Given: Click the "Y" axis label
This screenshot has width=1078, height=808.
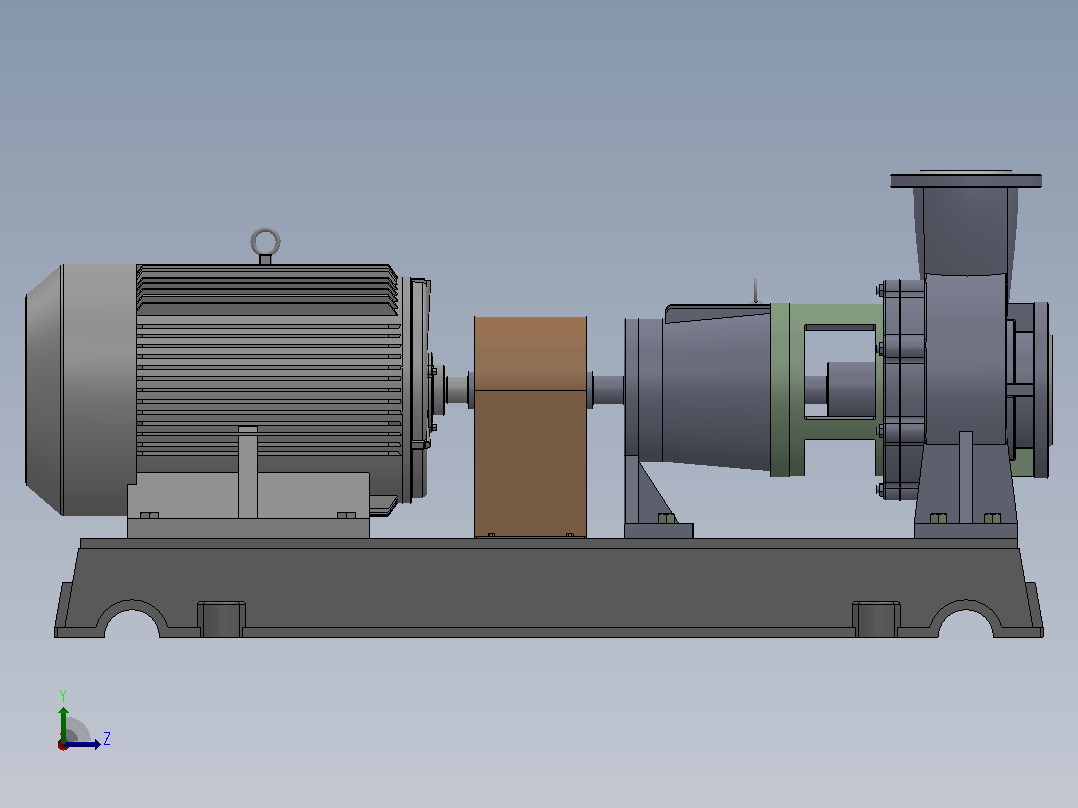Looking at the screenshot, I should pos(63,695).
